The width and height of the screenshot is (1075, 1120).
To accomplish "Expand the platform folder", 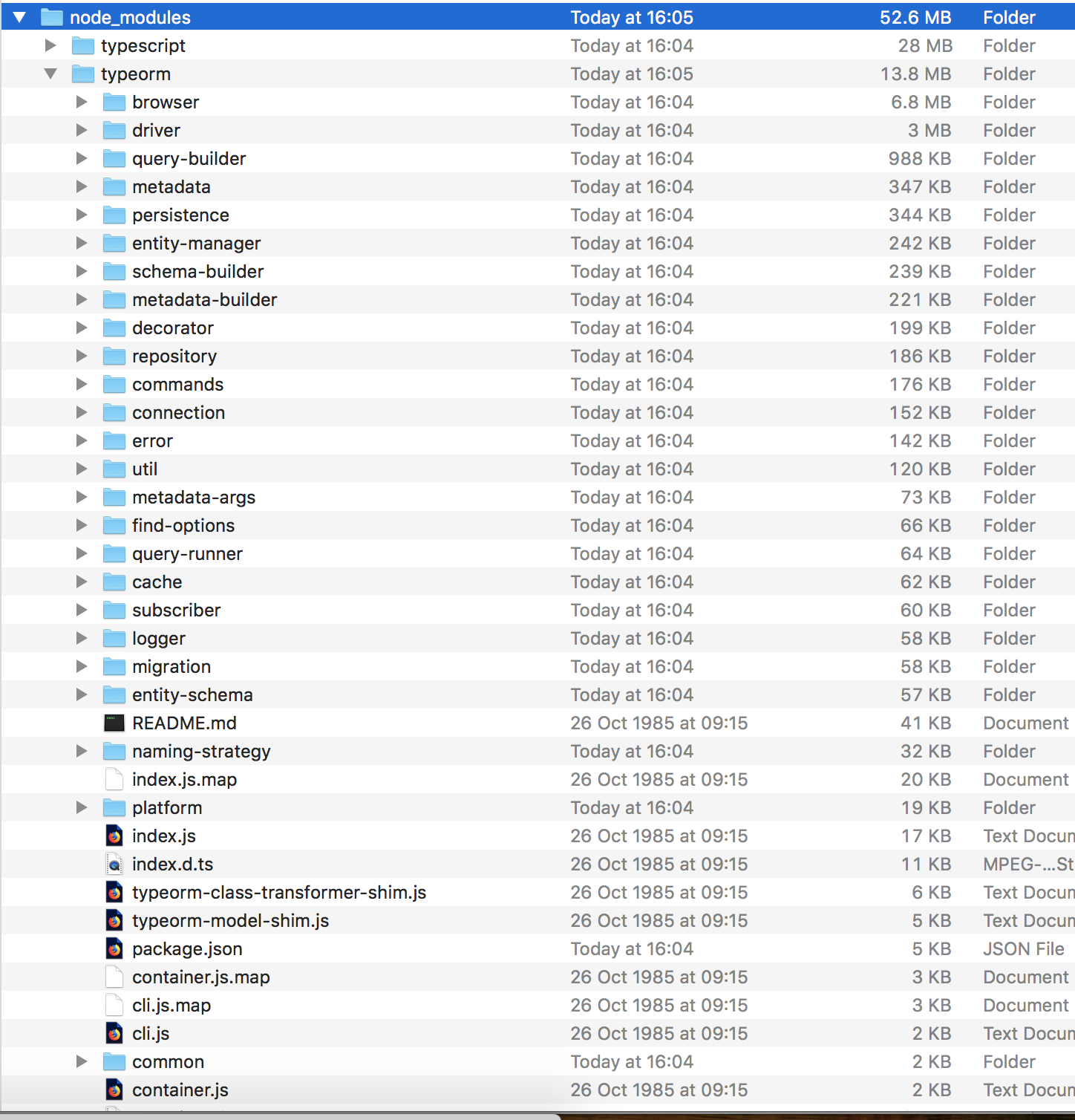I will 82,807.
